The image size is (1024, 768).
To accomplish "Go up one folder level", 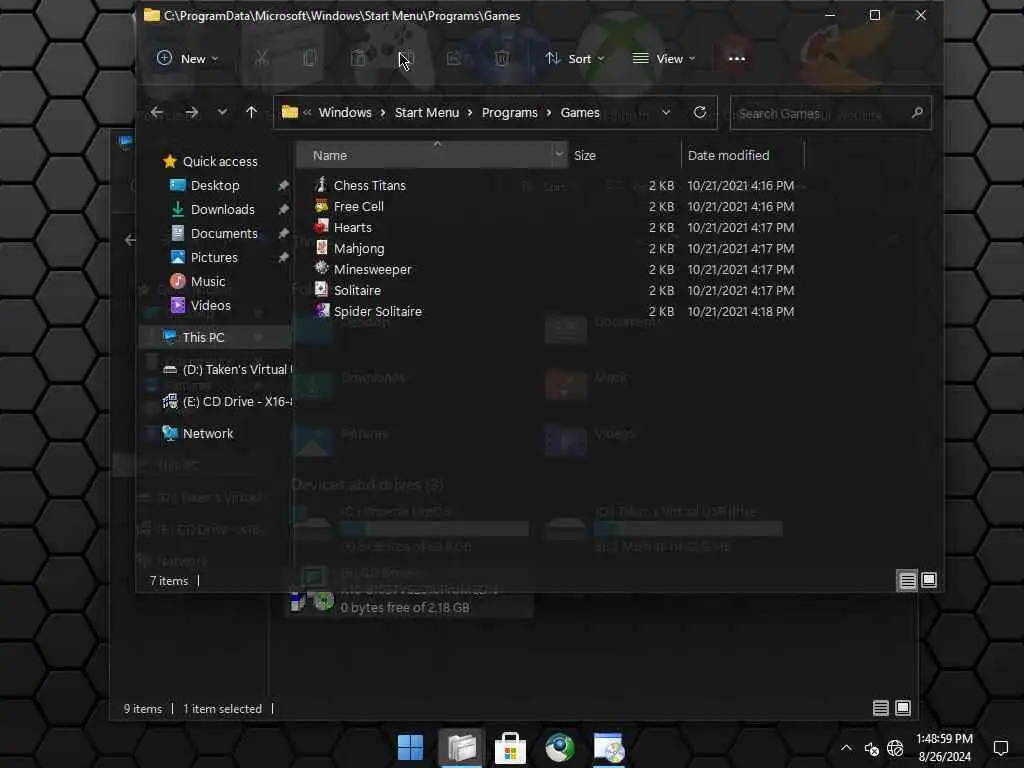I will coord(251,112).
